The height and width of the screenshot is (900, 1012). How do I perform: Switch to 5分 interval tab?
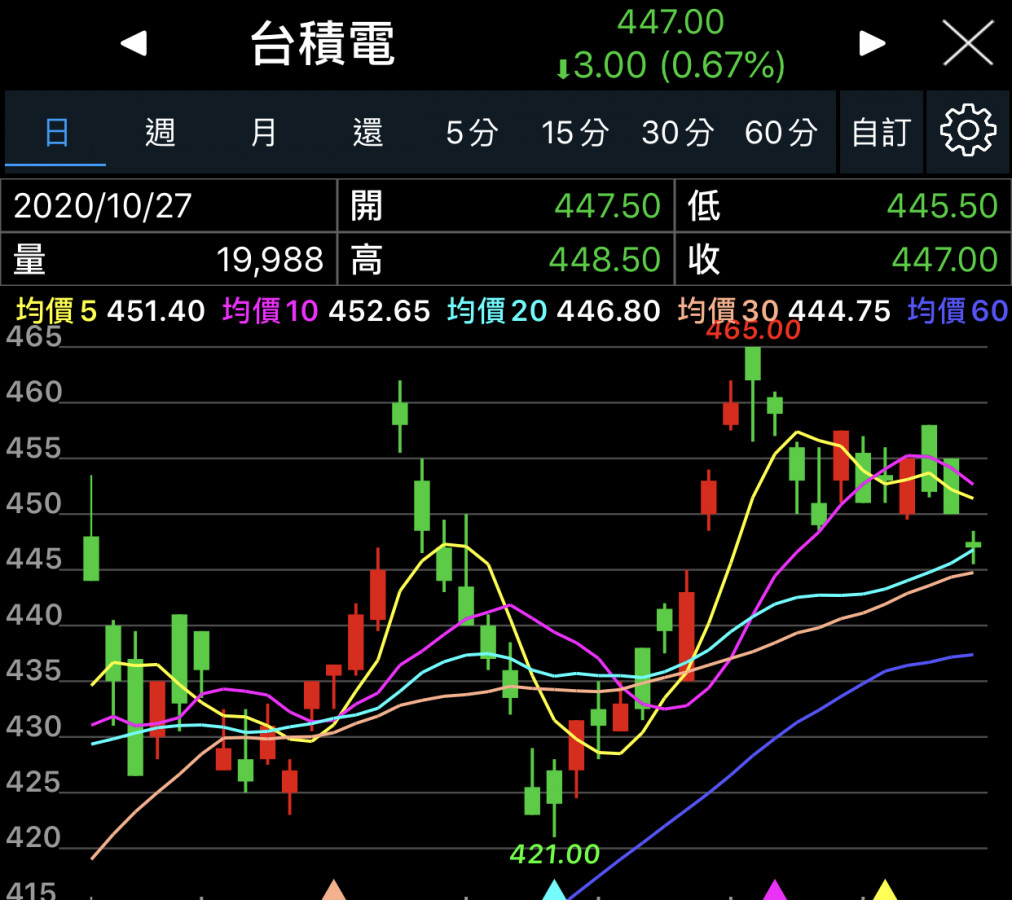(472, 132)
